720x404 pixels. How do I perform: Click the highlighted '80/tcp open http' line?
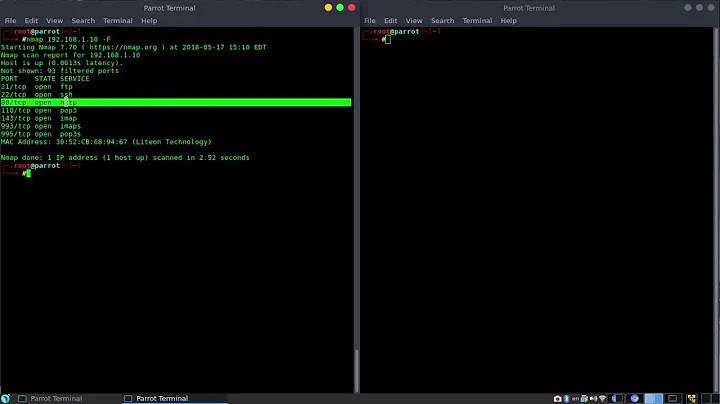click(176, 102)
